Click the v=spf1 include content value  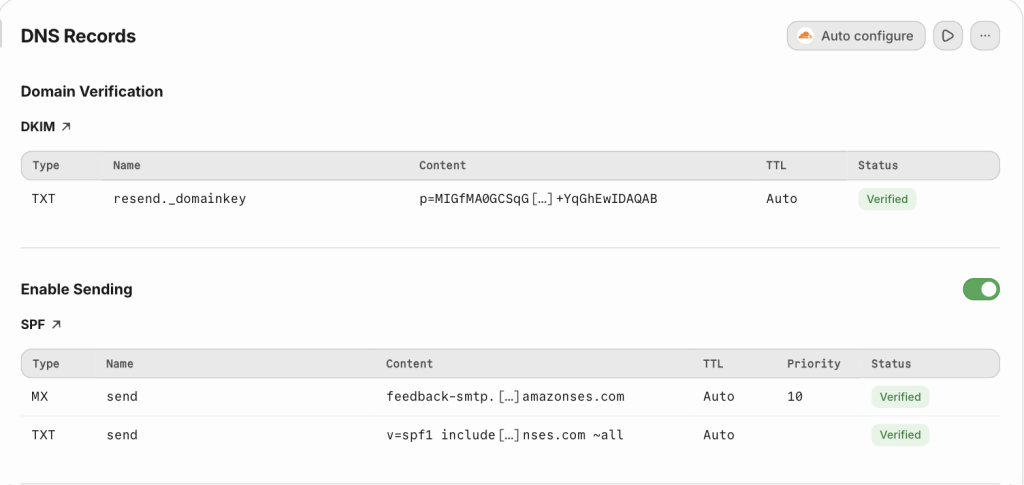click(505, 435)
